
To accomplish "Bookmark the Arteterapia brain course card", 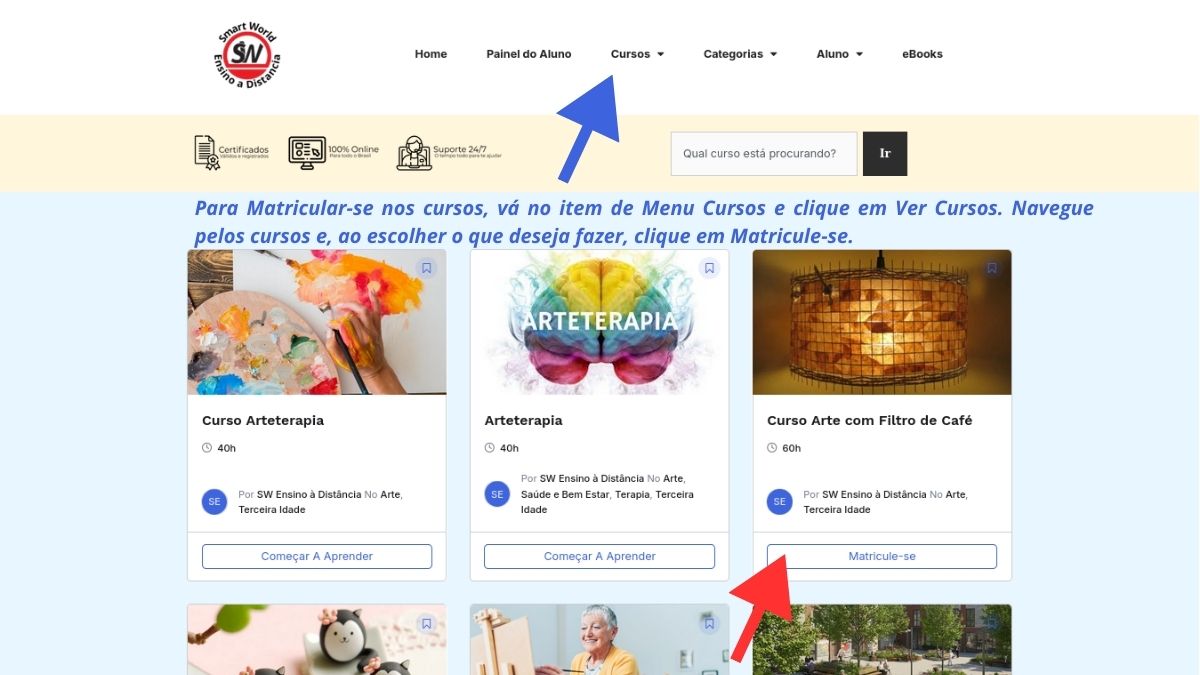I will pos(709,268).
